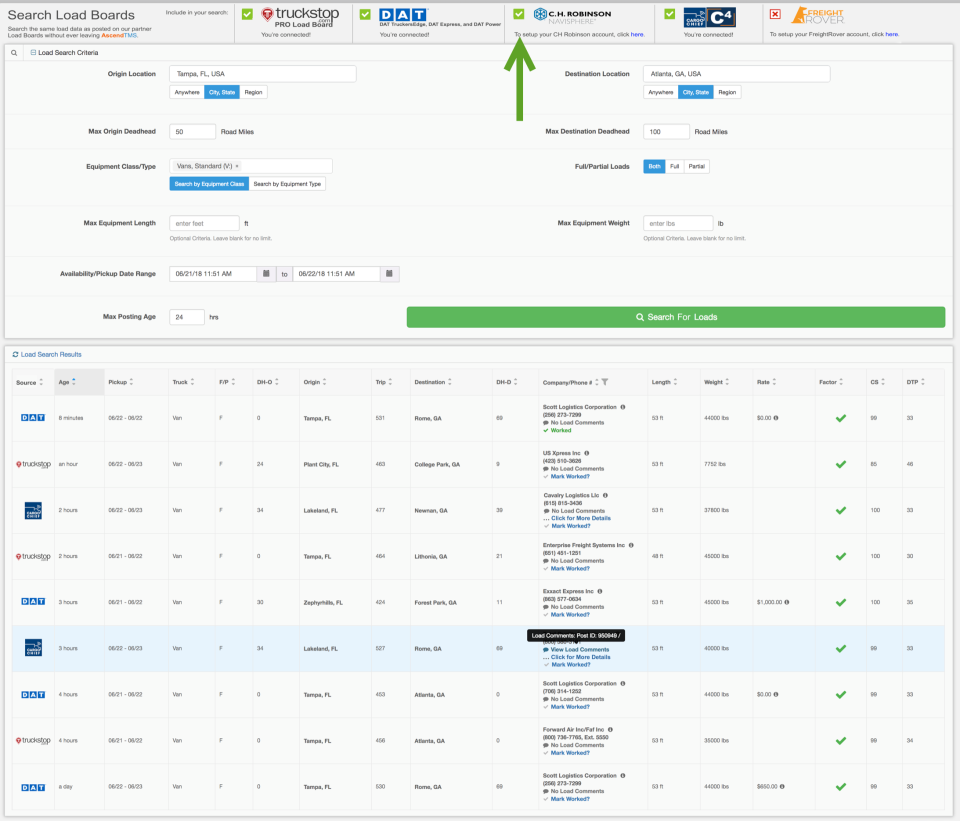This screenshot has width=960, height=821.
Task: Click the Company/Phone column filter funnel
Action: coord(605,382)
